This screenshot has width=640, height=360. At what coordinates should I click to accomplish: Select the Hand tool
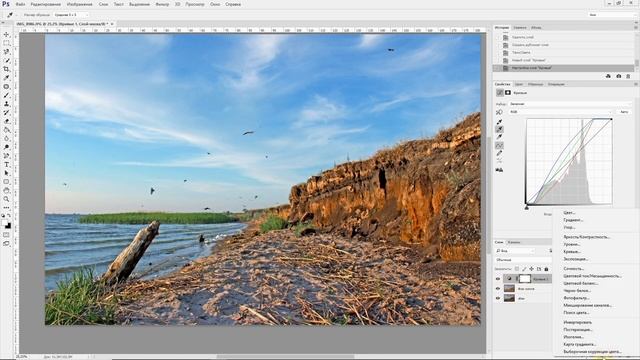tap(6, 191)
